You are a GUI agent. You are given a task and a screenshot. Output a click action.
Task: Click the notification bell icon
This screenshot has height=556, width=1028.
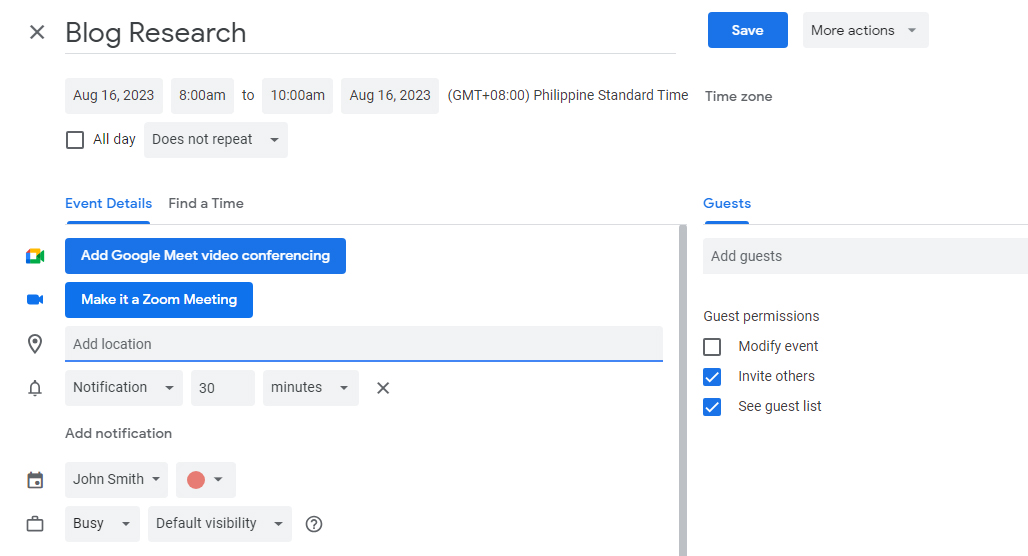click(35, 388)
